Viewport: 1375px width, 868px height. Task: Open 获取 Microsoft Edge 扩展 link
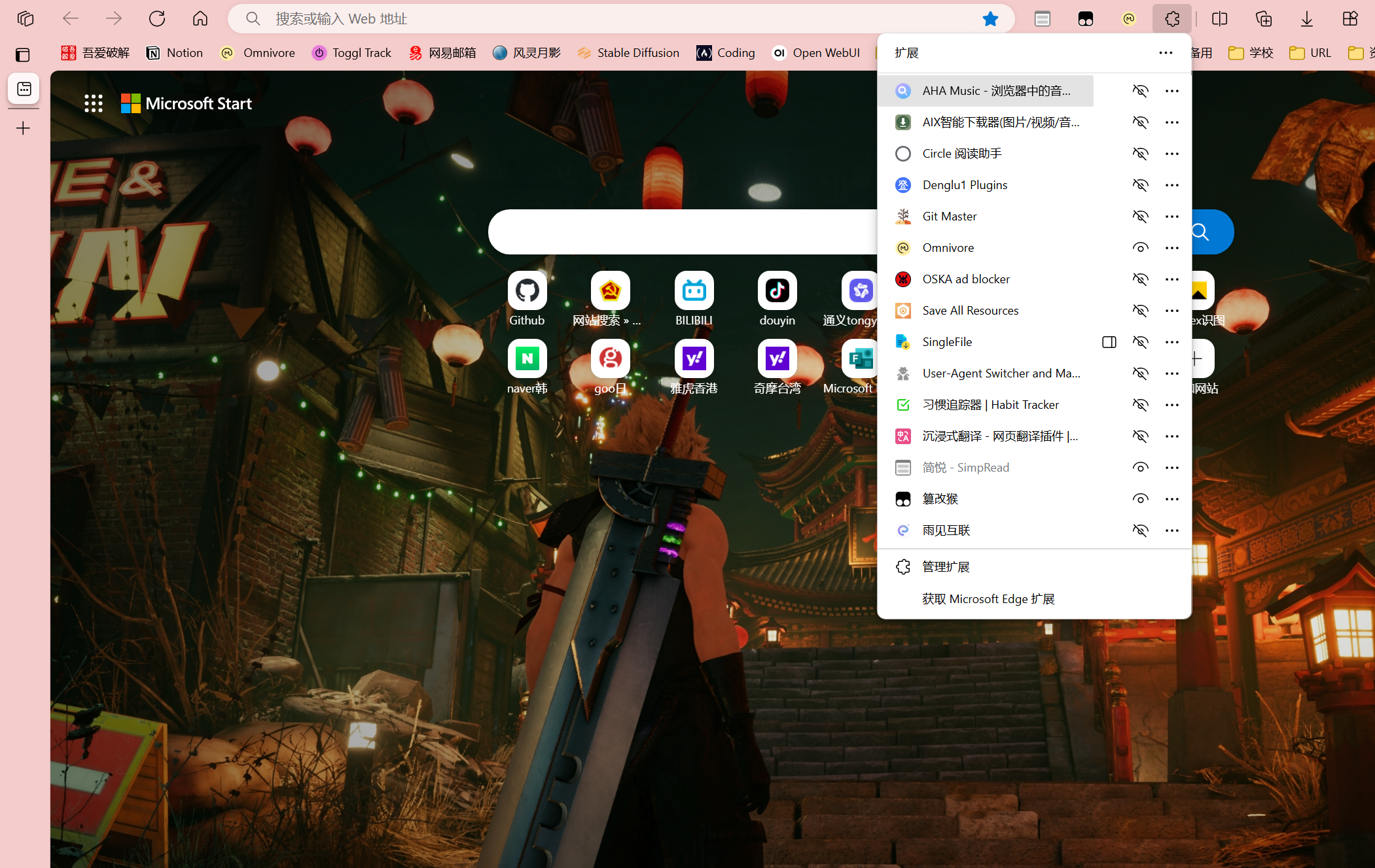click(x=988, y=599)
